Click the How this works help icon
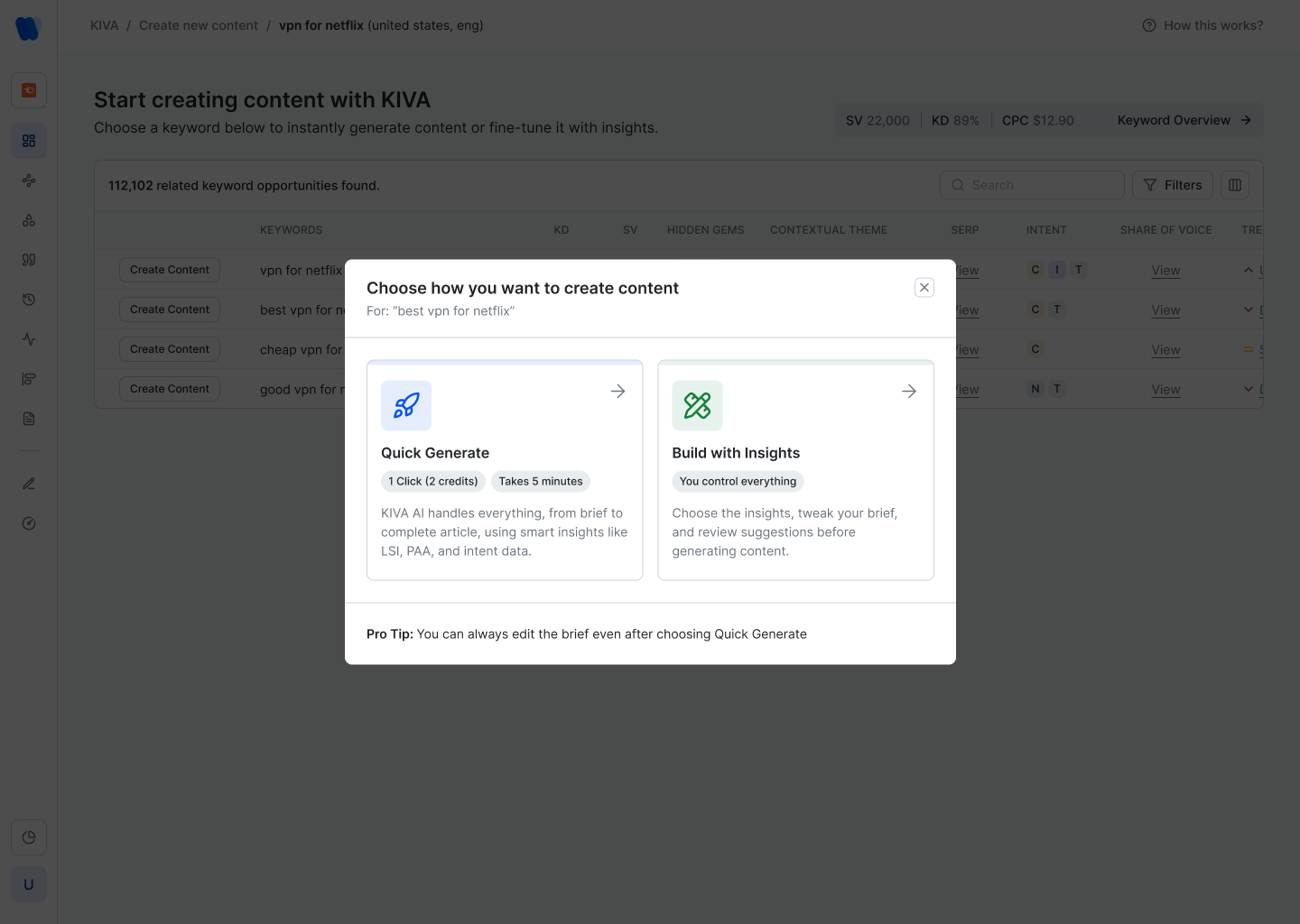Screen dimensions: 1300x924 [1149, 25]
